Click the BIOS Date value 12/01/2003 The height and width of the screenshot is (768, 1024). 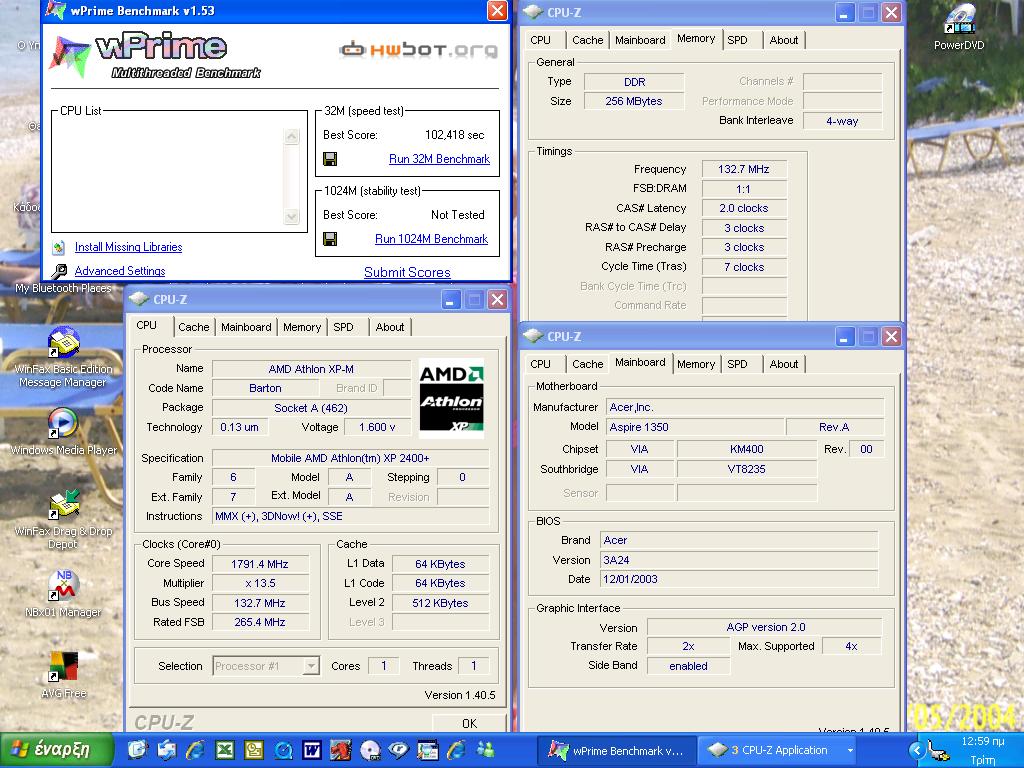pos(739,579)
